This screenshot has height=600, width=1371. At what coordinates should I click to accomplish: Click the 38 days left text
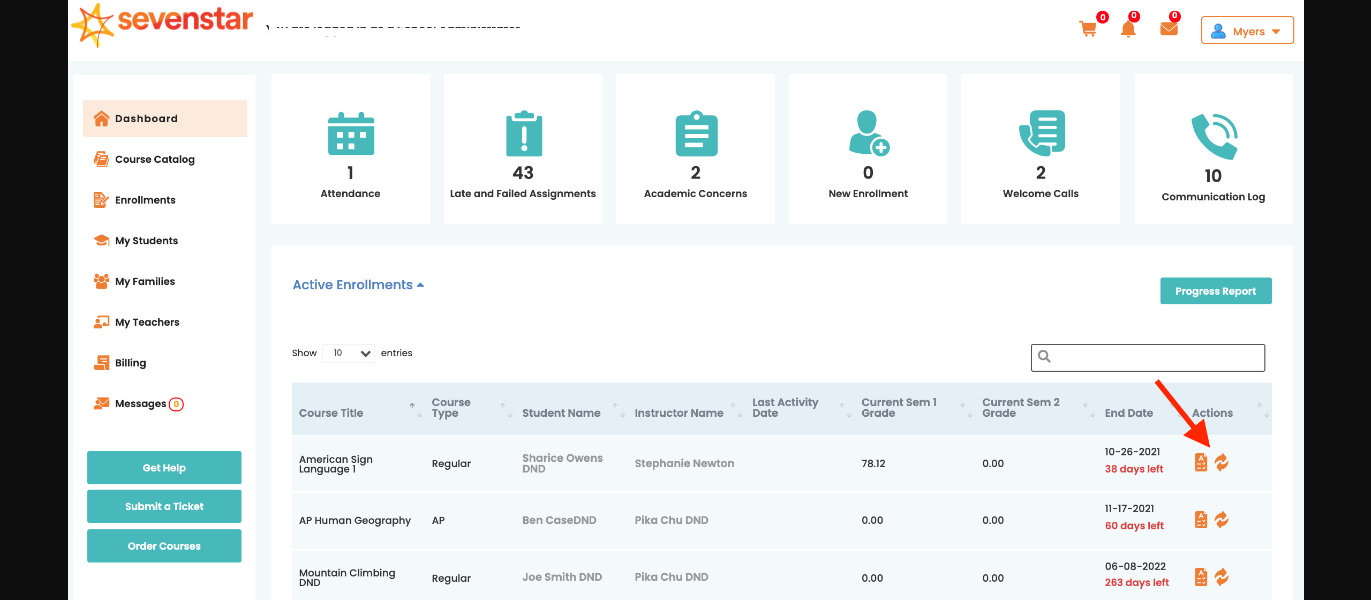(1134, 469)
